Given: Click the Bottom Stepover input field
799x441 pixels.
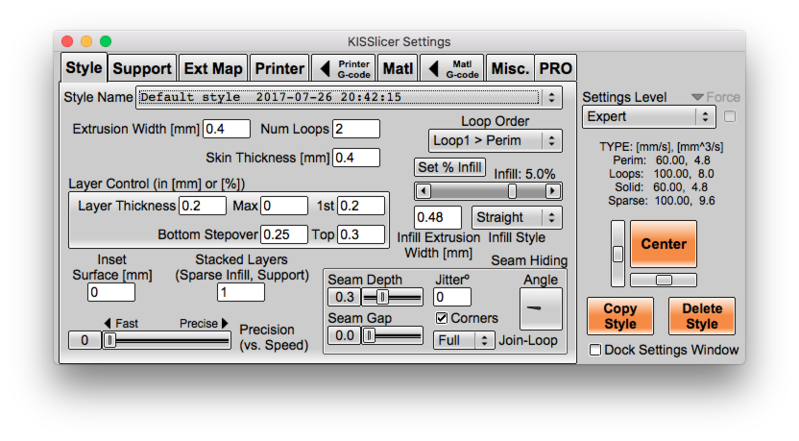Looking at the screenshot, I should (x=284, y=235).
